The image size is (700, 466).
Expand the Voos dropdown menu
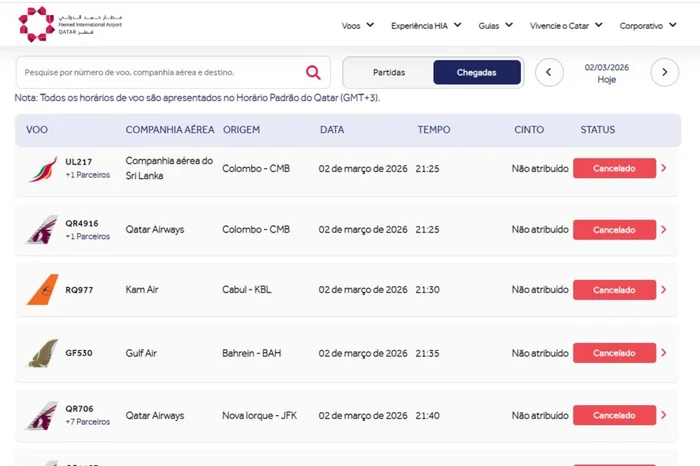[x=357, y=25]
